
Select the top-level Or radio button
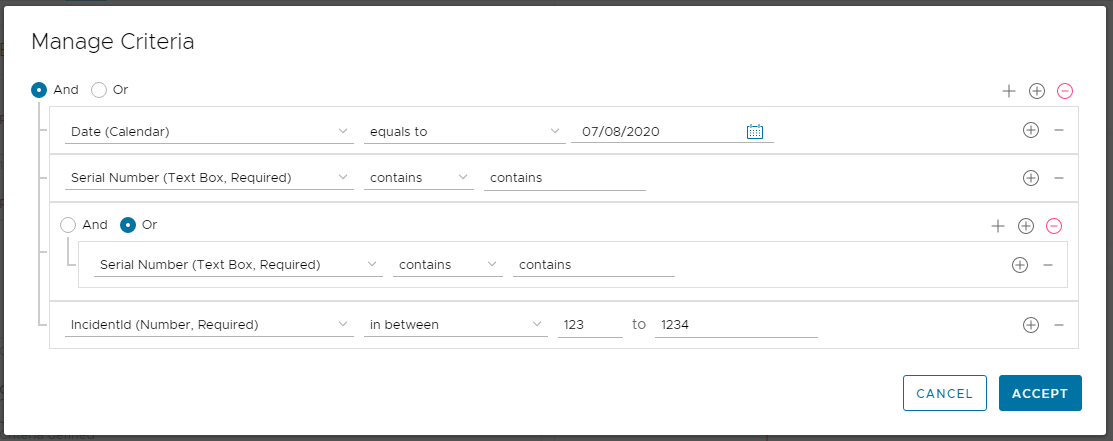[99, 90]
